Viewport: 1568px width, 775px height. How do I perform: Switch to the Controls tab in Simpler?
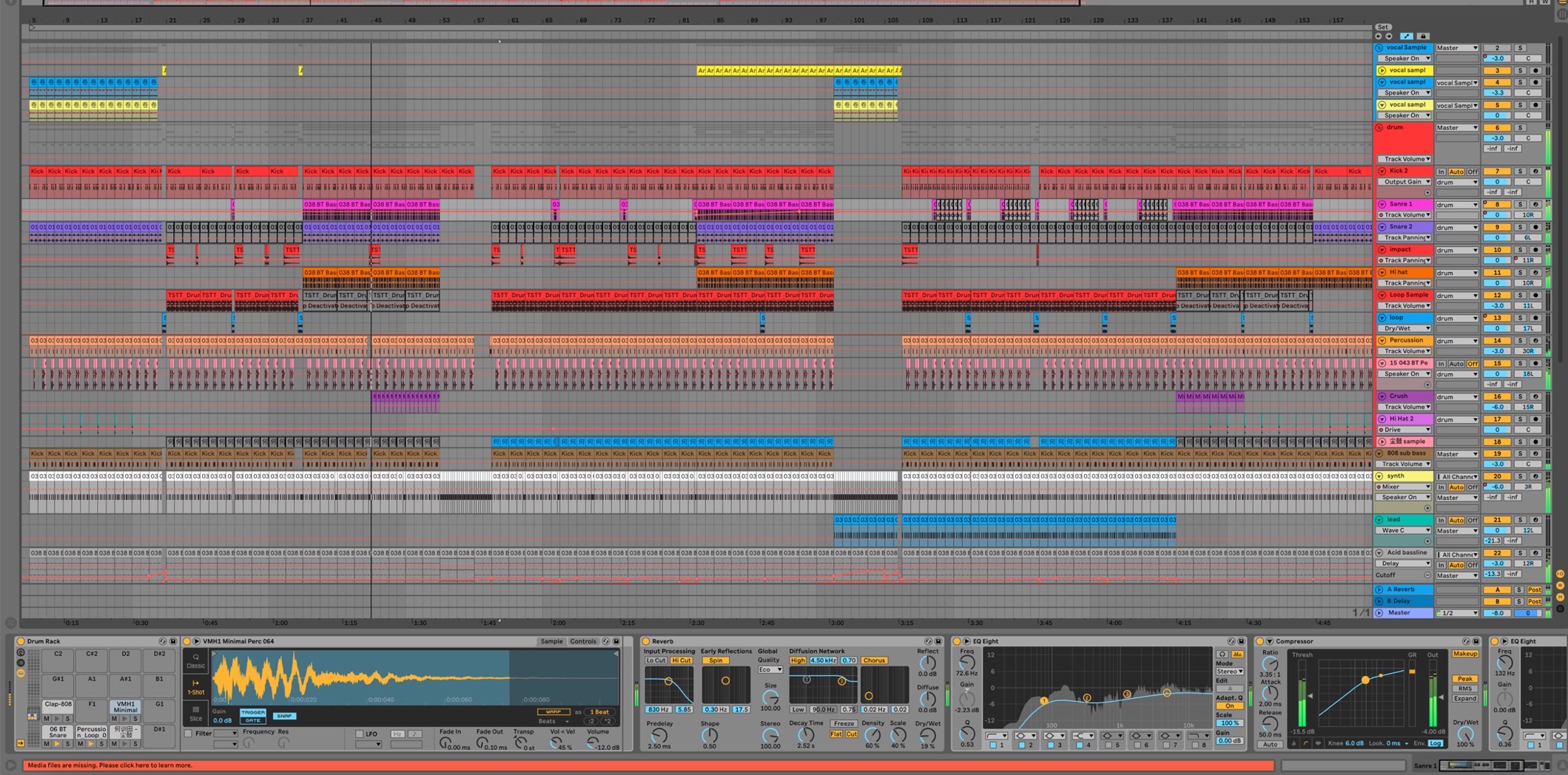pyautogui.click(x=582, y=641)
